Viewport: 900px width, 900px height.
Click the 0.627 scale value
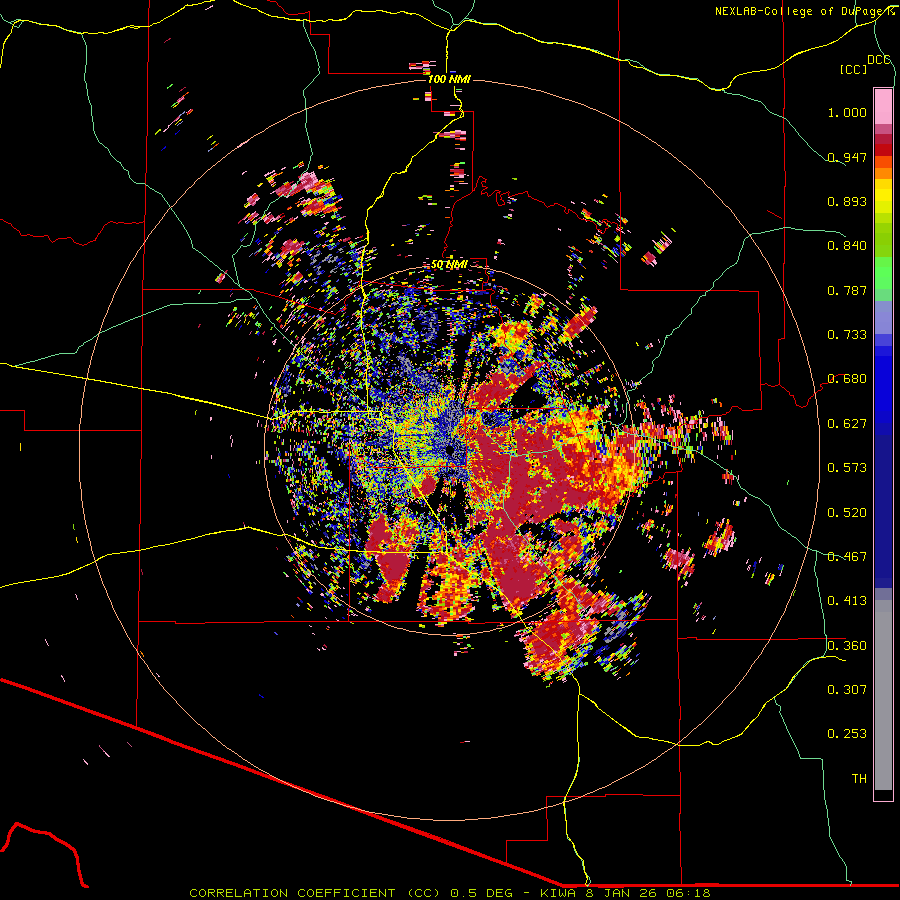847,424
